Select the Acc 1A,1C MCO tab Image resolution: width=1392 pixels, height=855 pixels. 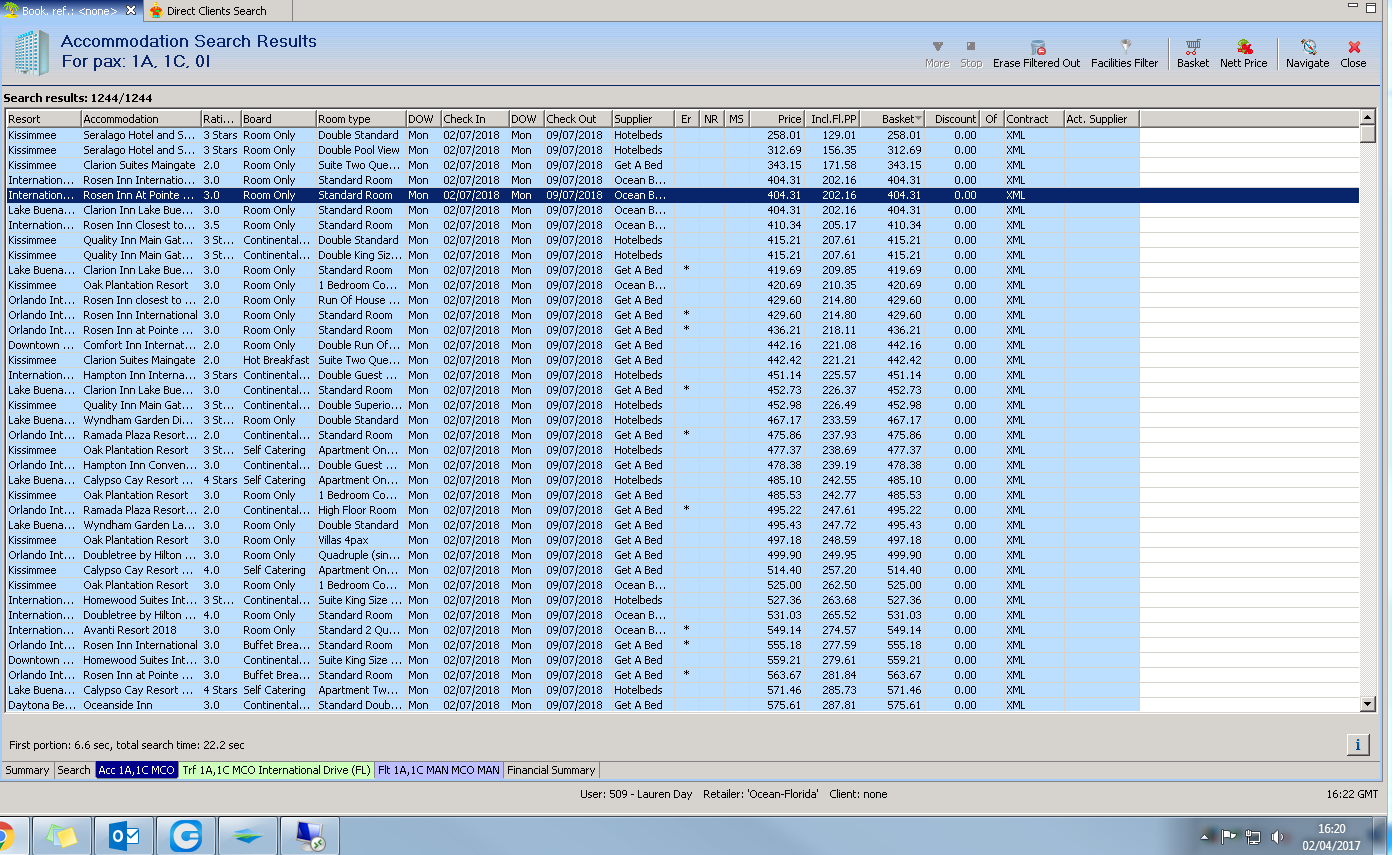pos(136,770)
